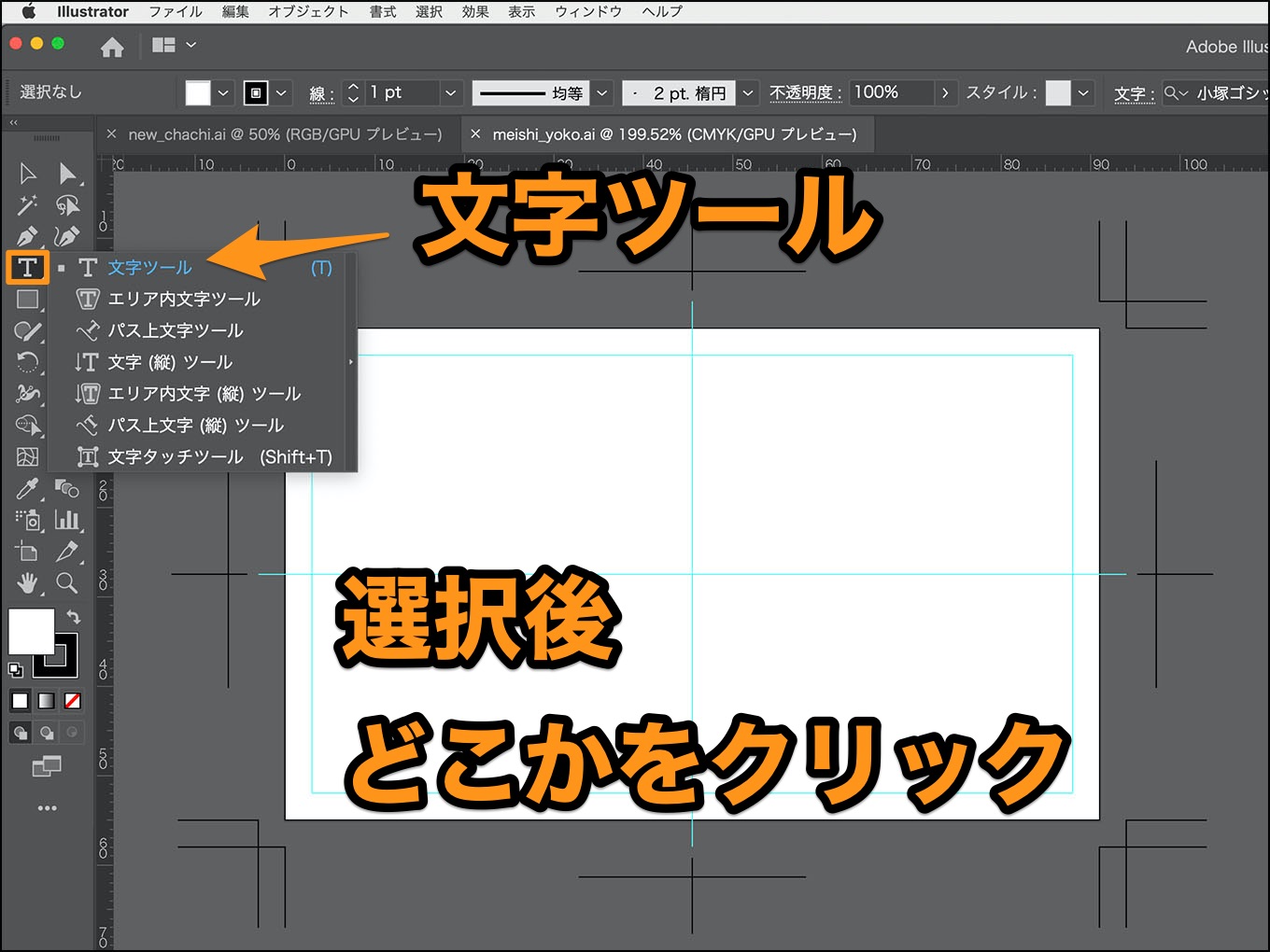1270x952 pixels.
Task: Open the ファイル menu
Action: tap(176, 12)
